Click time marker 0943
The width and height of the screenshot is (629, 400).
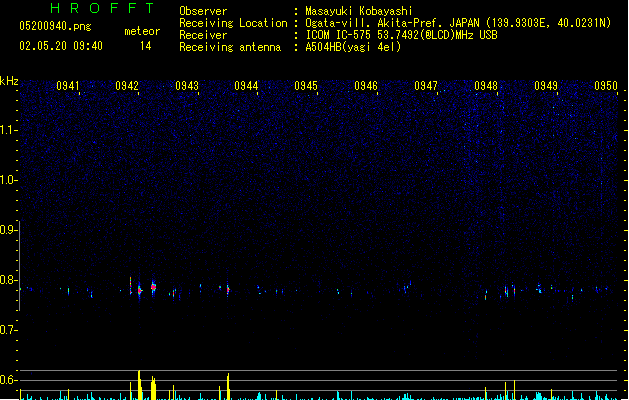(187, 86)
